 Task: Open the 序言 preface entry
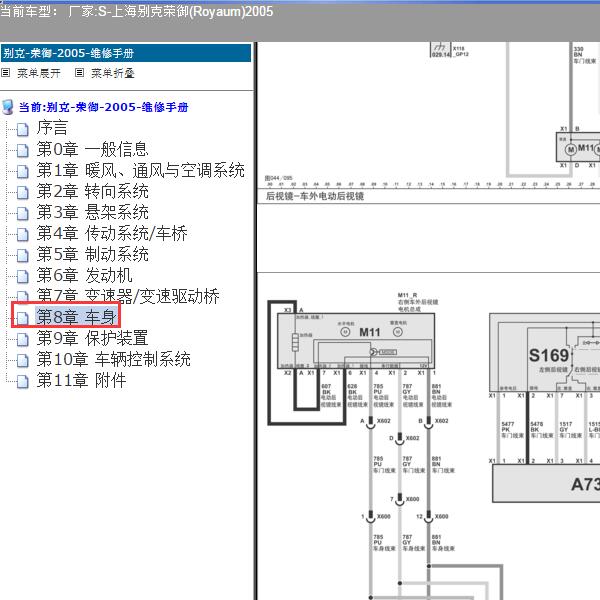coord(52,127)
